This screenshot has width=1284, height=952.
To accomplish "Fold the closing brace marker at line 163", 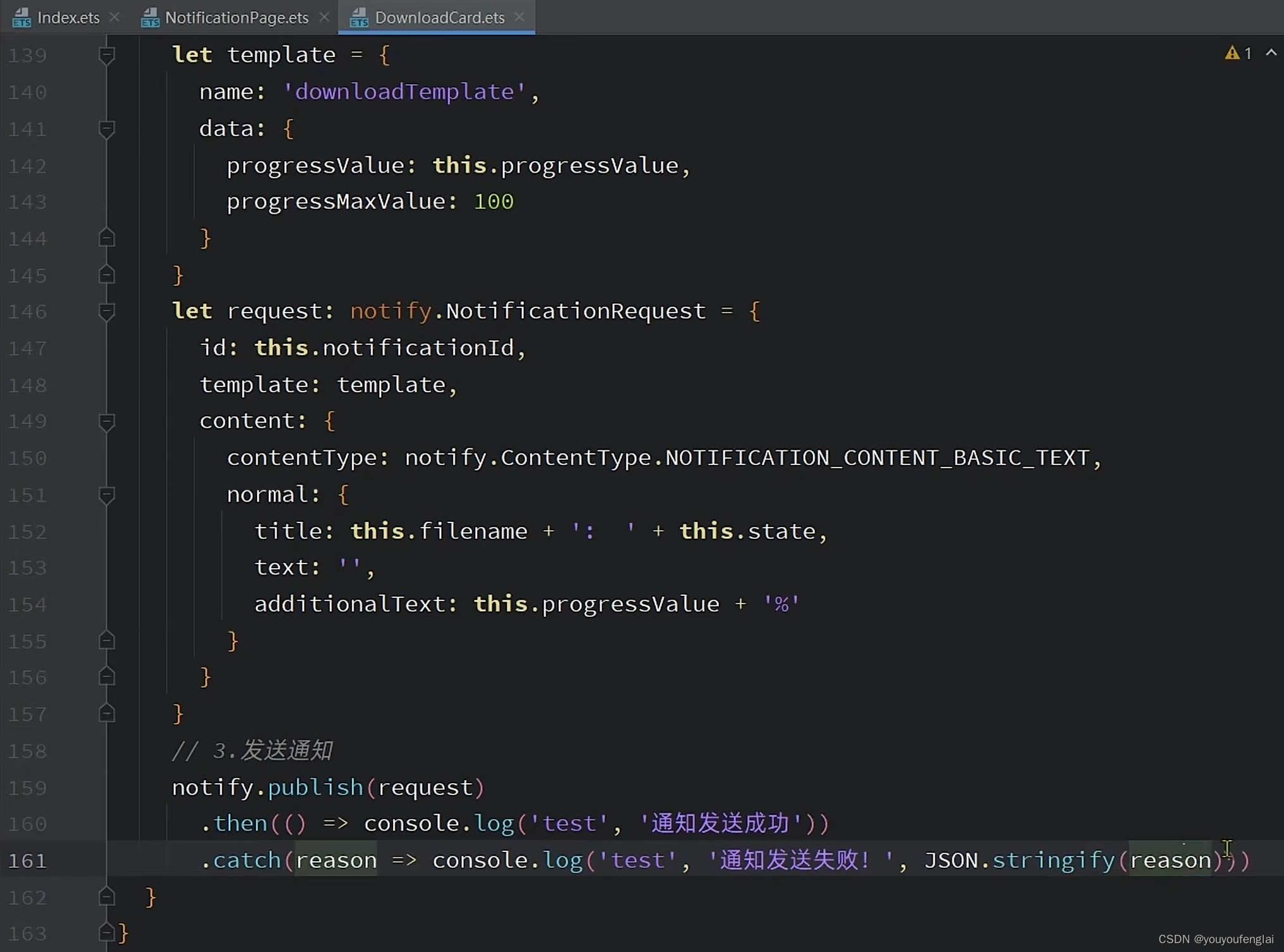I will tap(107, 932).
